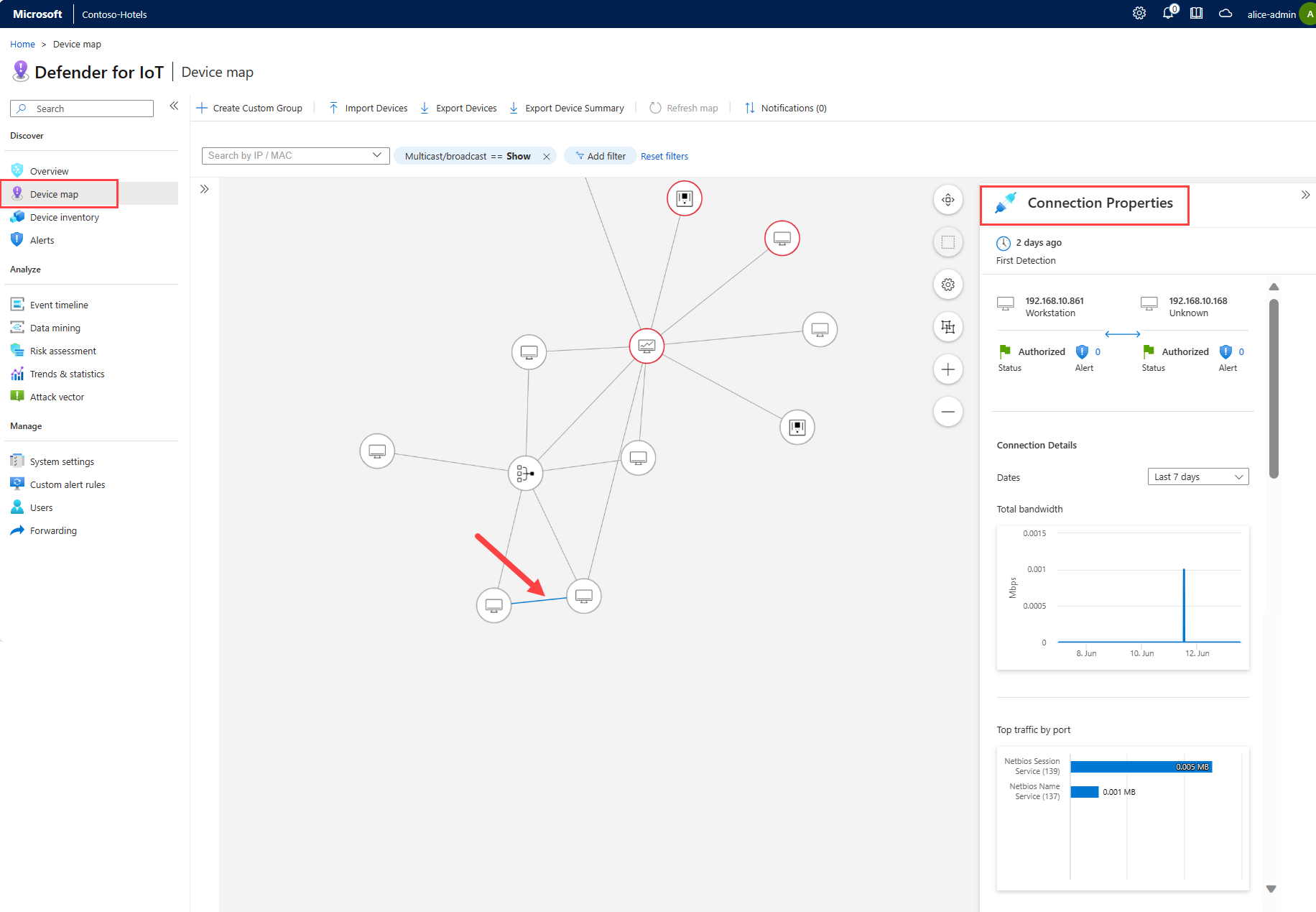Open the Last 7 days dates dropdown
Viewport: 1316px width, 912px height.
(x=1197, y=477)
